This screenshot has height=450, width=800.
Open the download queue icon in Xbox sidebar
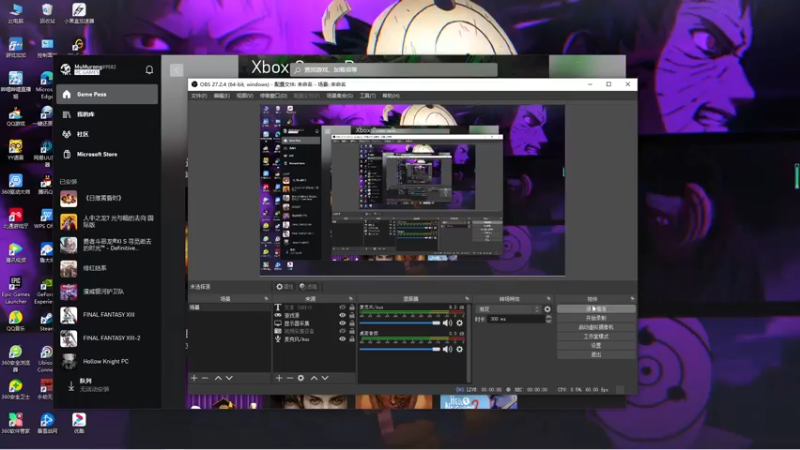tap(71, 386)
